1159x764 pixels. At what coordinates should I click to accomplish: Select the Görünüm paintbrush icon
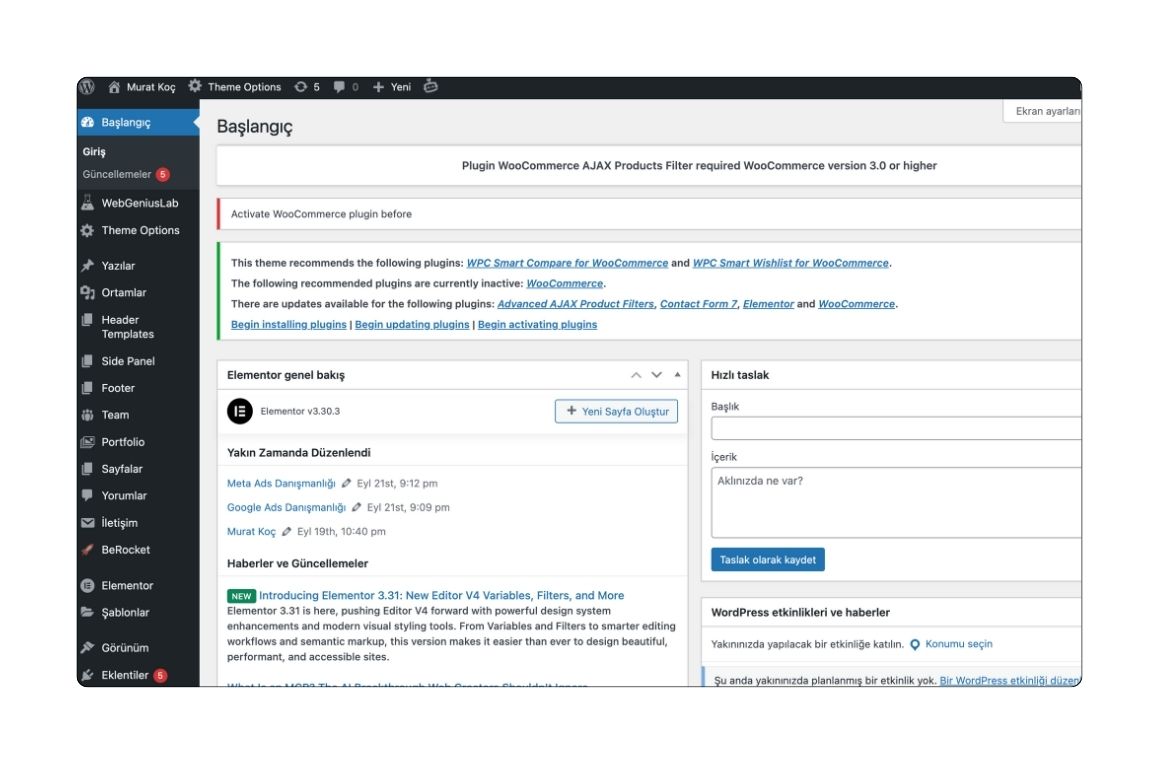point(88,647)
